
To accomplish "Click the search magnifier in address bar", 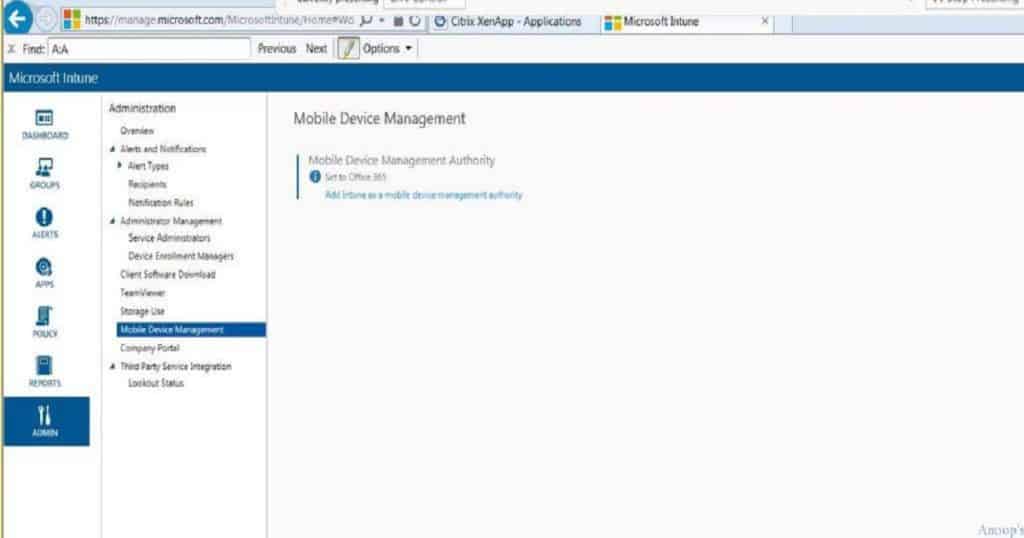I will tap(366, 21).
